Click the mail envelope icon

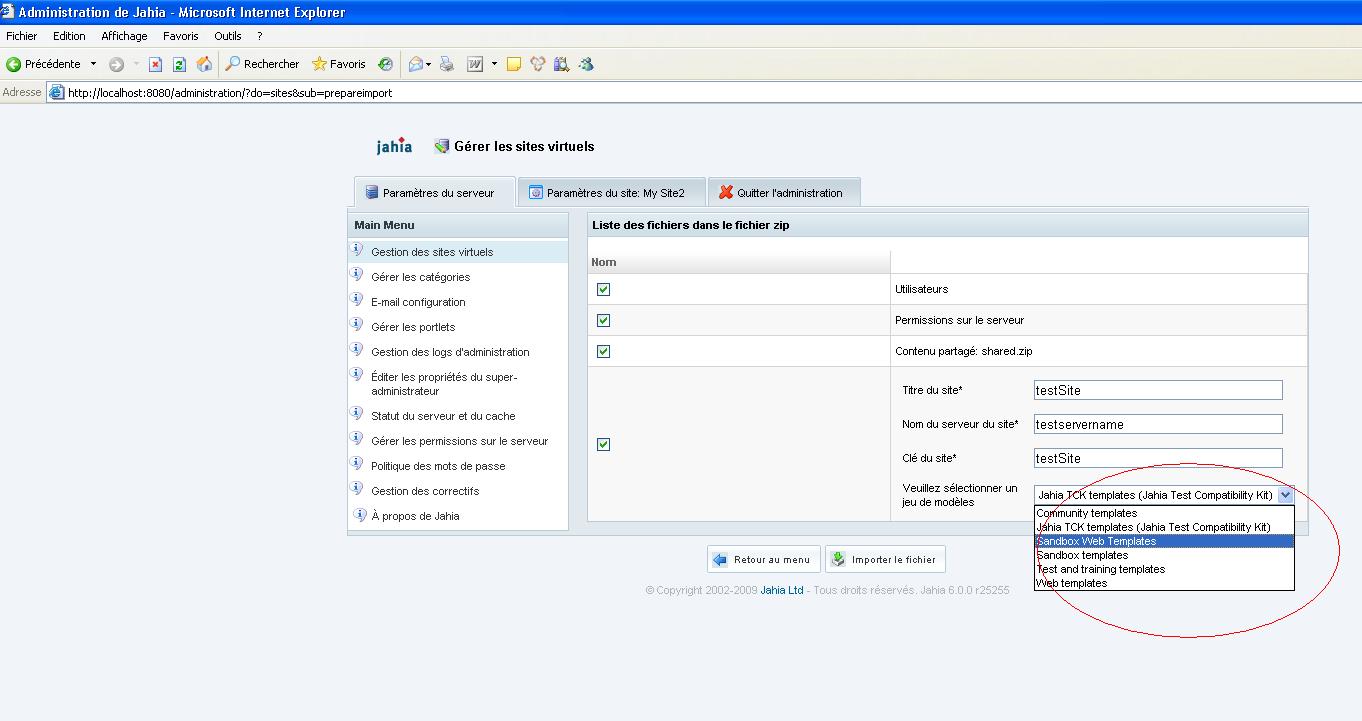click(x=416, y=64)
